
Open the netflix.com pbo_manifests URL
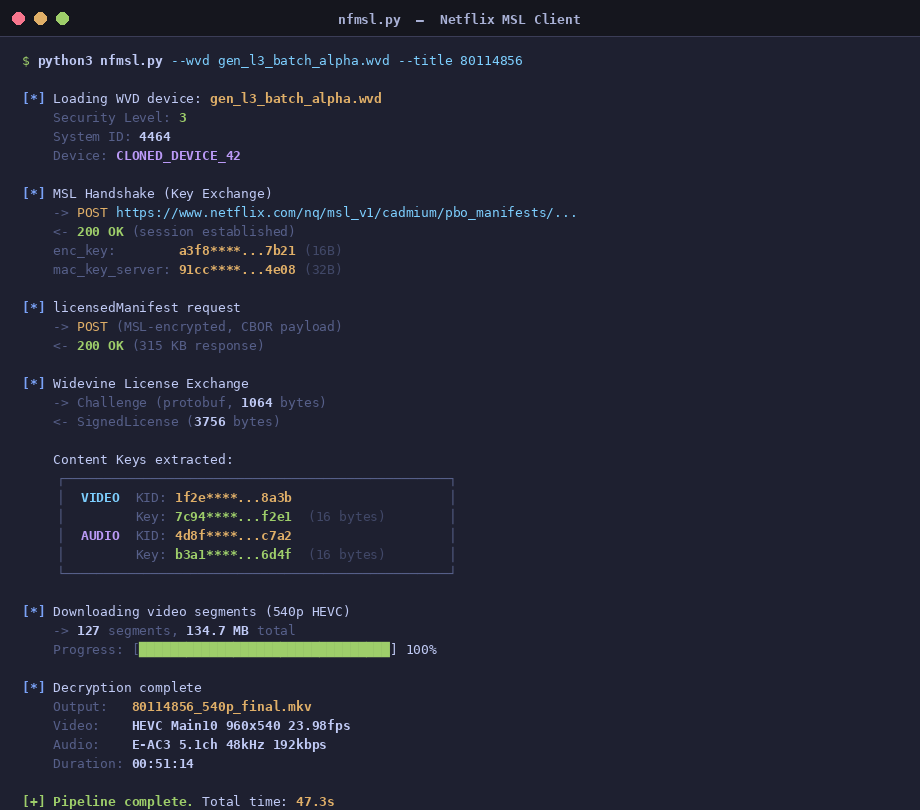pos(346,213)
